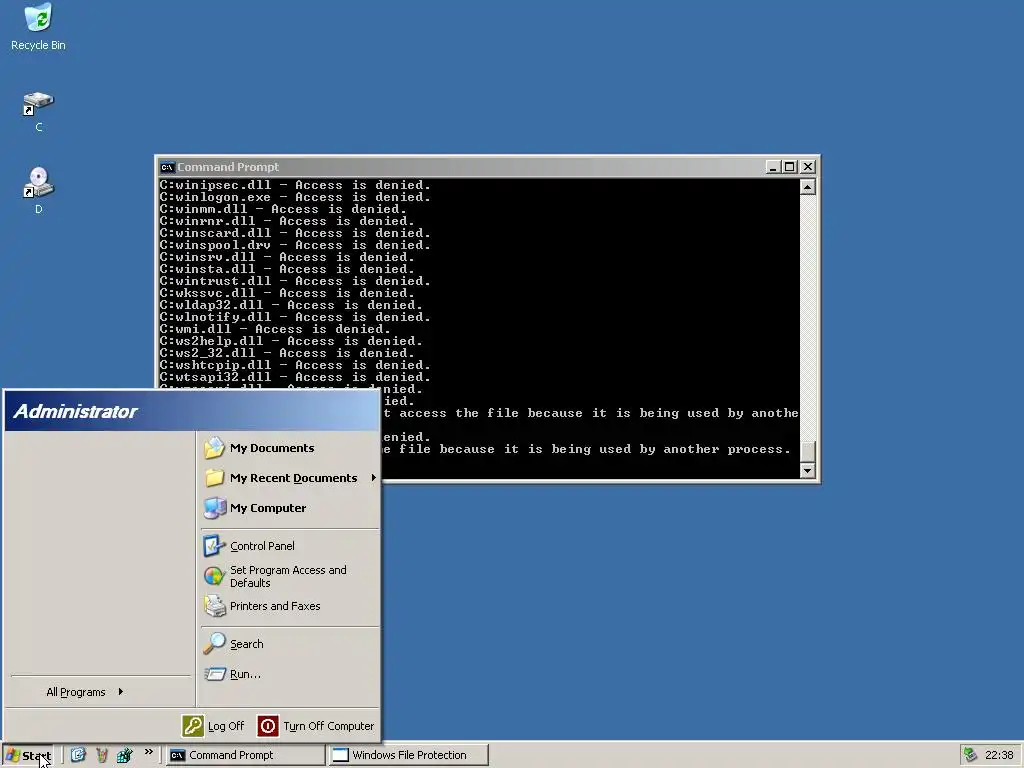Click line 'C:winlogon.exe - Access is denied.'
The image size is (1024, 768).
(295, 197)
